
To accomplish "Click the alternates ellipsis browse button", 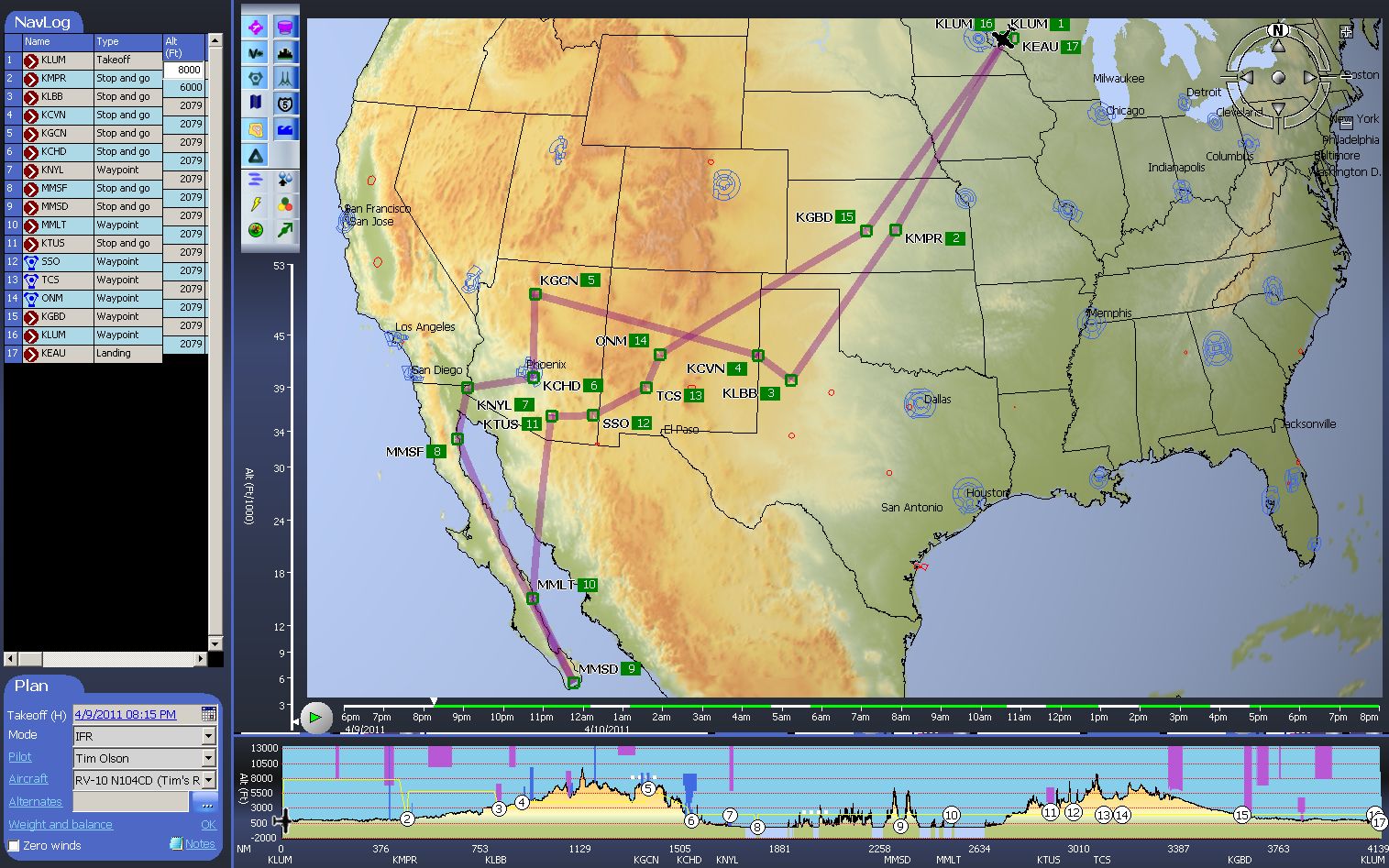I will coord(205,803).
